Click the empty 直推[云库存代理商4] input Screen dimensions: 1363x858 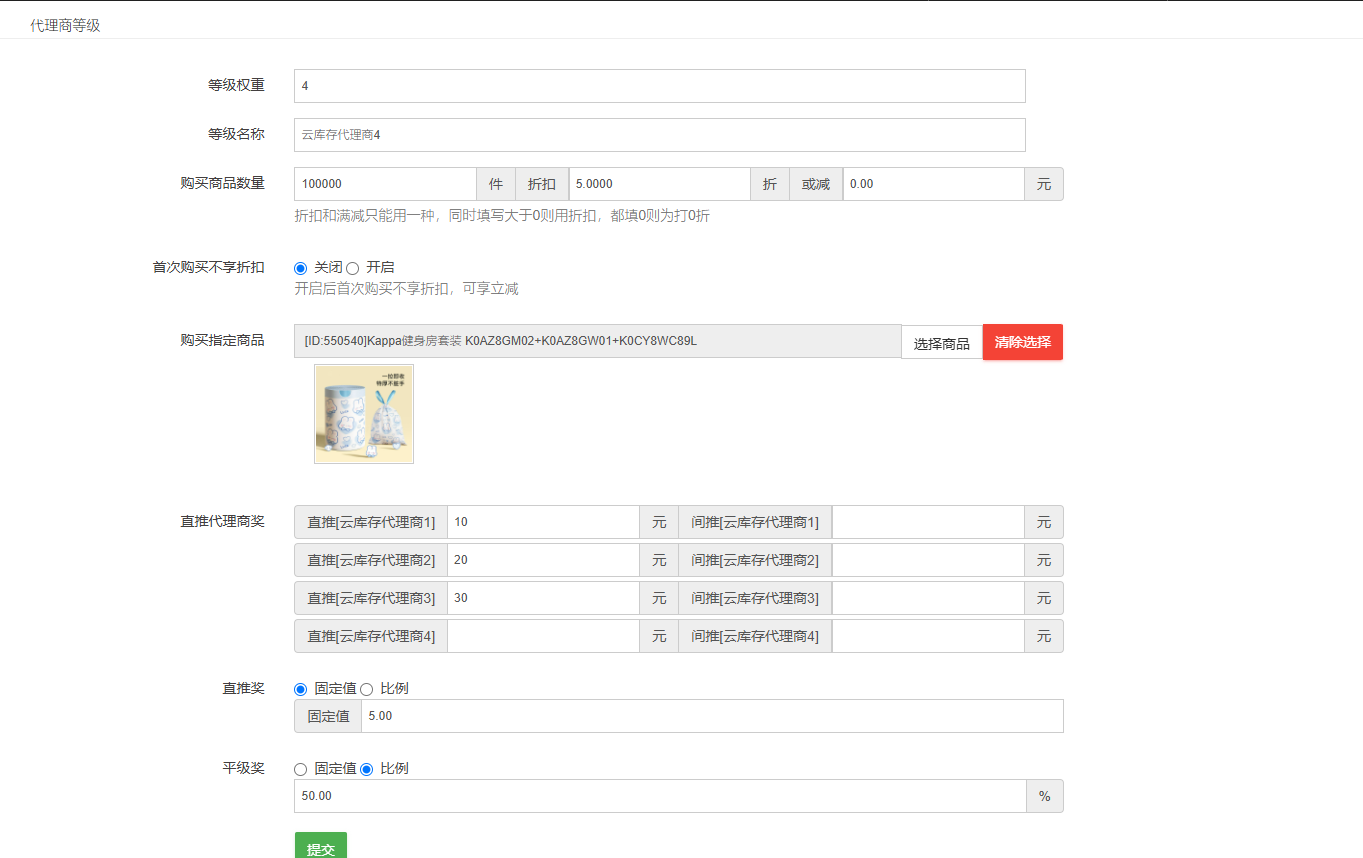pos(543,636)
